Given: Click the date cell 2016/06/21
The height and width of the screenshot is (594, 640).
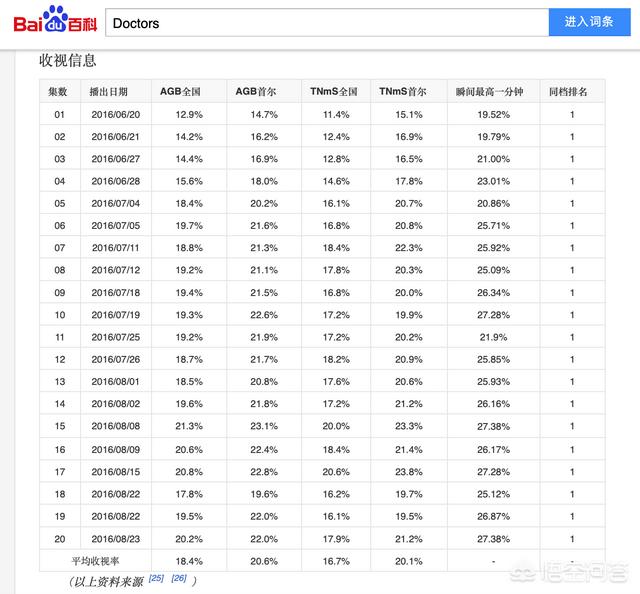Looking at the screenshot, I should 116,137.
